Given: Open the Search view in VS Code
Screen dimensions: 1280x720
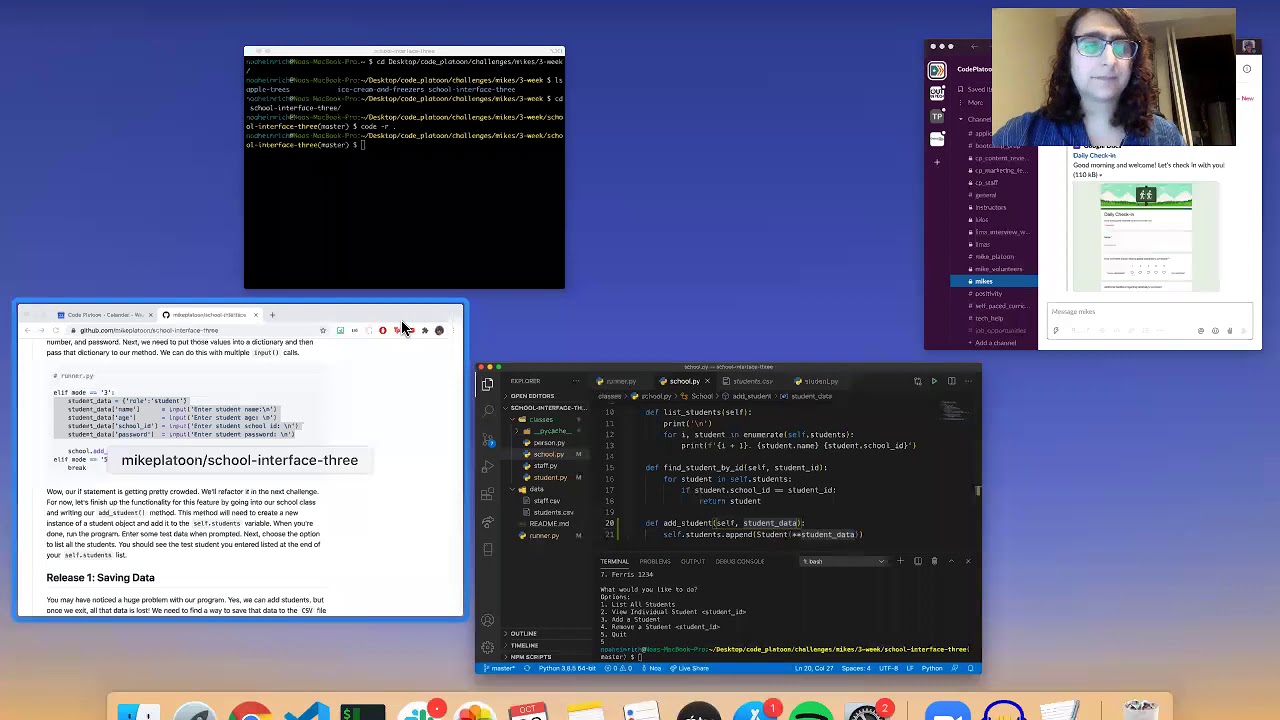Looking at the screenshot, I should 487,411.
